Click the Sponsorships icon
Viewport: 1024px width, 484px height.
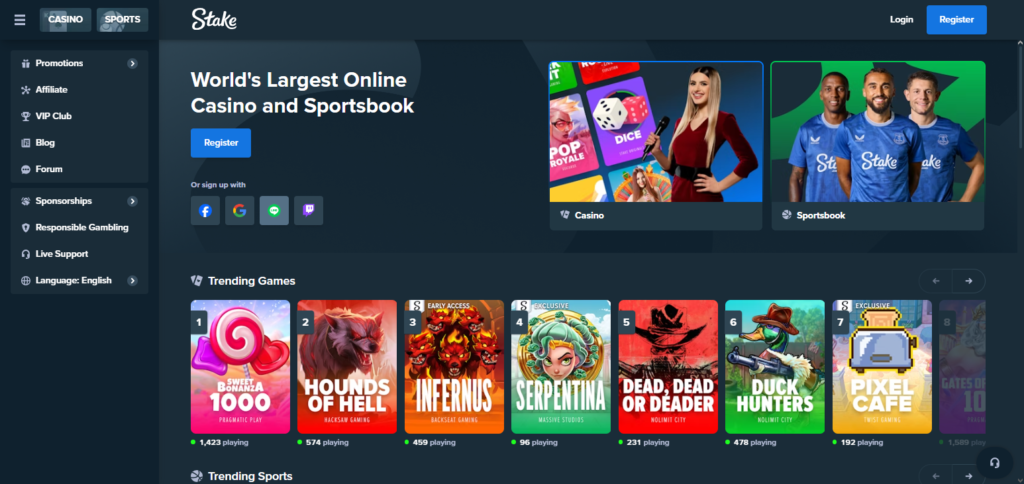coord(25,201)
